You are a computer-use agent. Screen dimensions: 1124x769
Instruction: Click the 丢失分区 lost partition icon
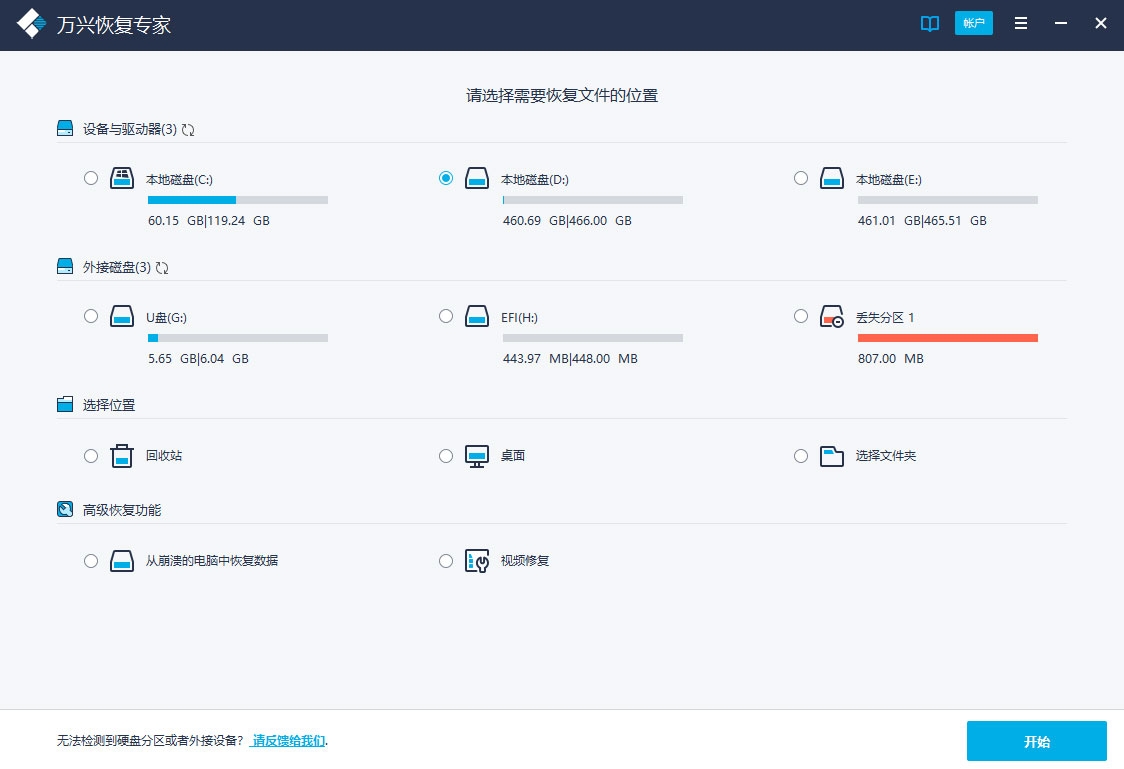(x=832, y=316)
